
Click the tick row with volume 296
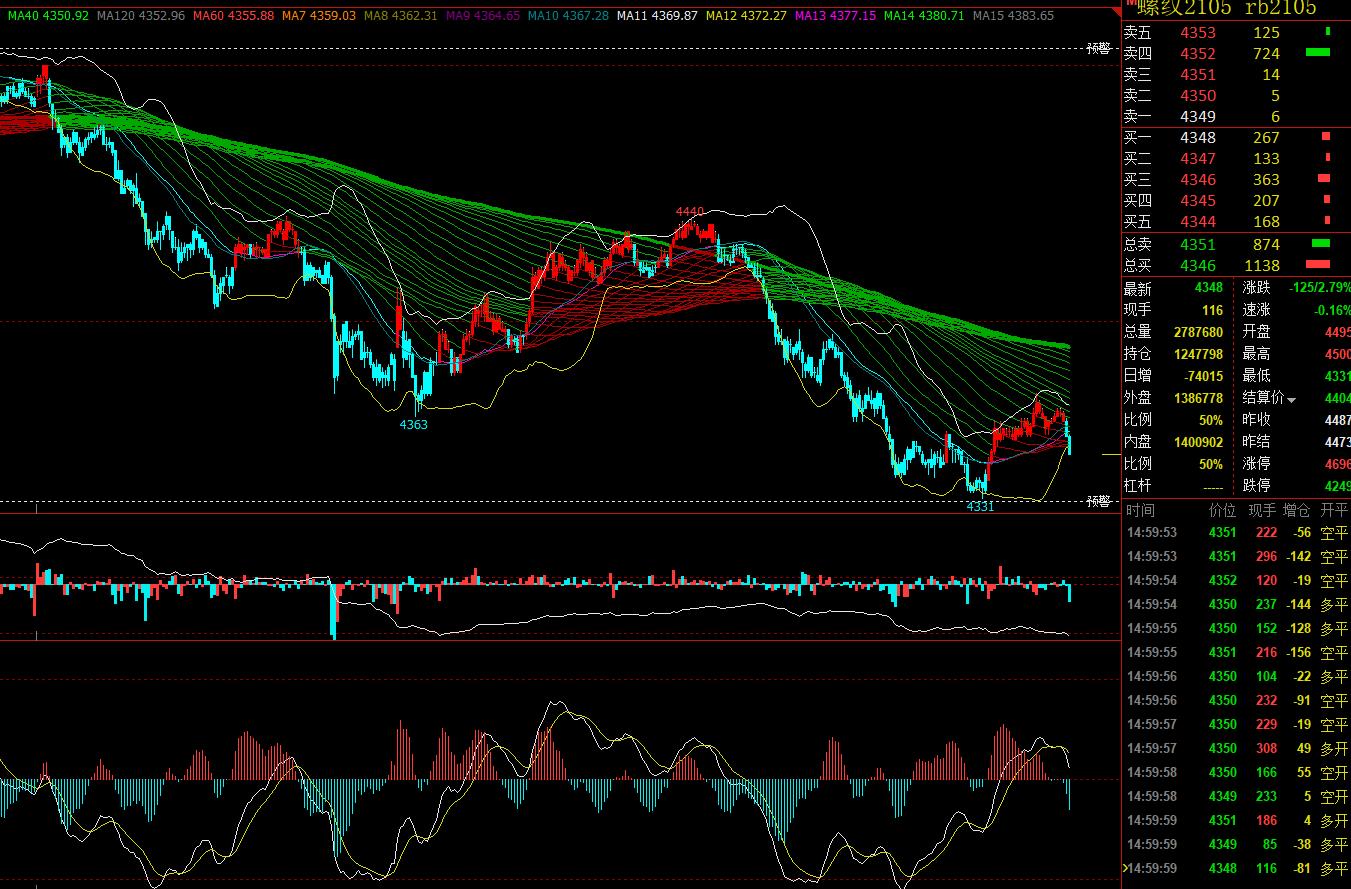click(x=1237, y=556)
